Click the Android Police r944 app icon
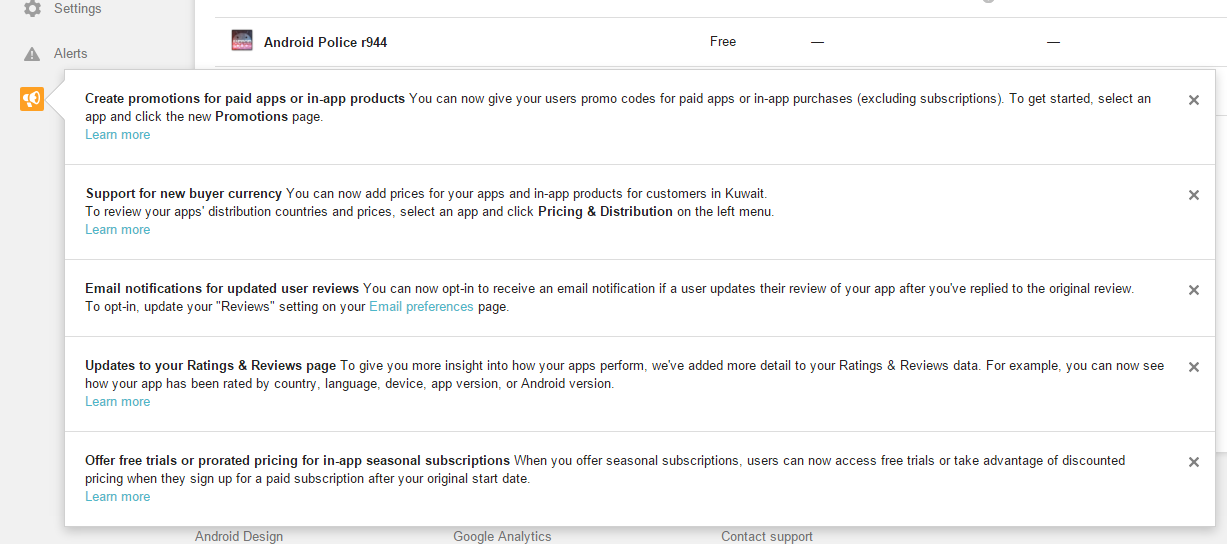This screenshot has width=1227, height=544. click(x=242, y=41)
